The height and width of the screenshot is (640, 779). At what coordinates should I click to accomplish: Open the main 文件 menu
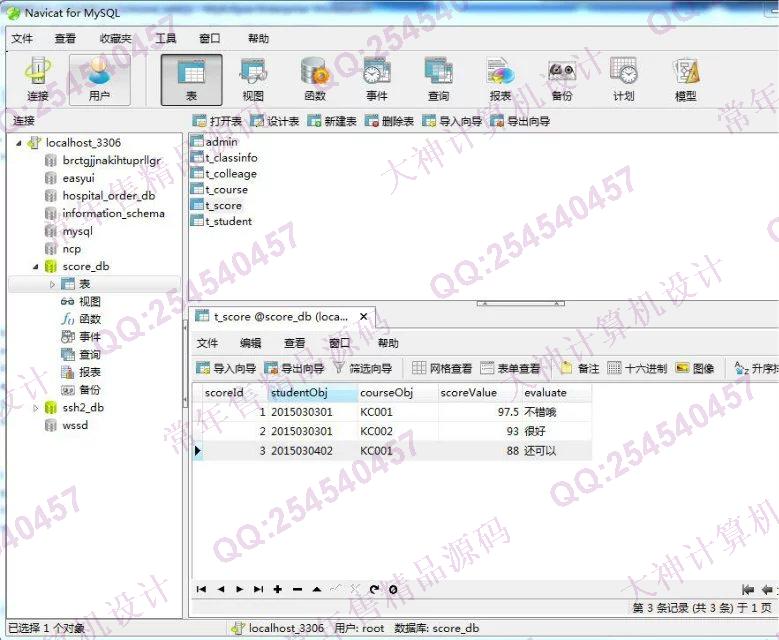(22, 38)
